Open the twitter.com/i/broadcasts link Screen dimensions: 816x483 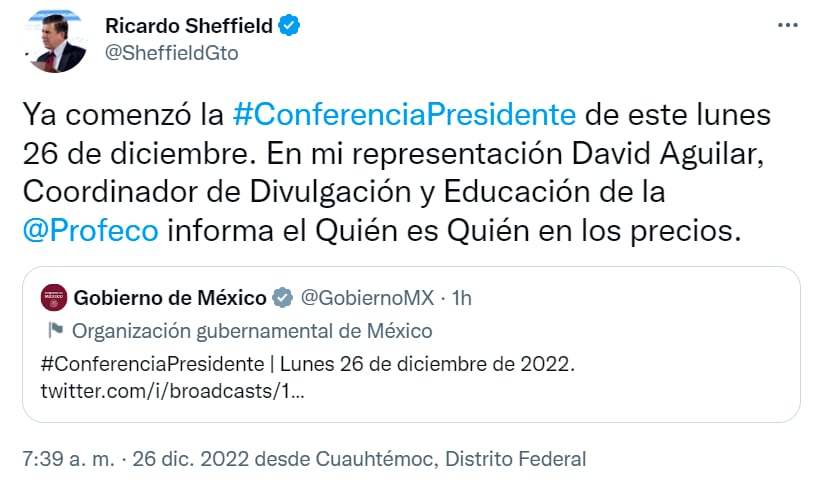(173, 389)
